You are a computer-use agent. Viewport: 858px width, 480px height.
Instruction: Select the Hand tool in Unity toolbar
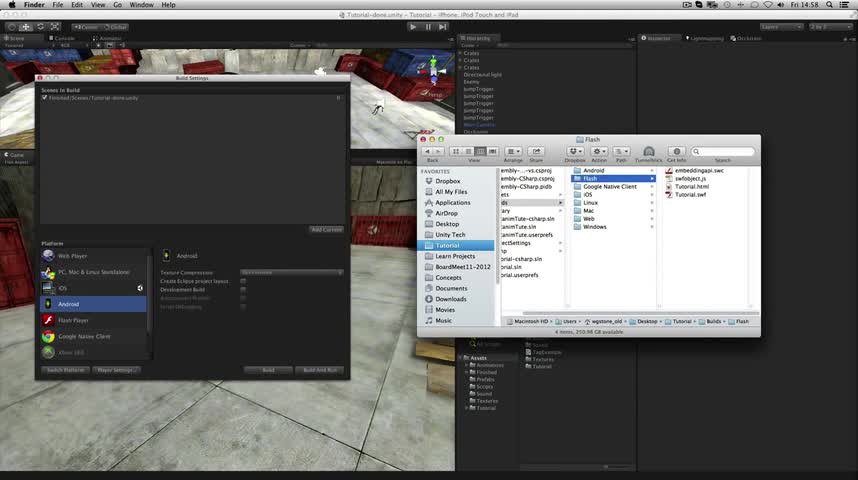11,27
